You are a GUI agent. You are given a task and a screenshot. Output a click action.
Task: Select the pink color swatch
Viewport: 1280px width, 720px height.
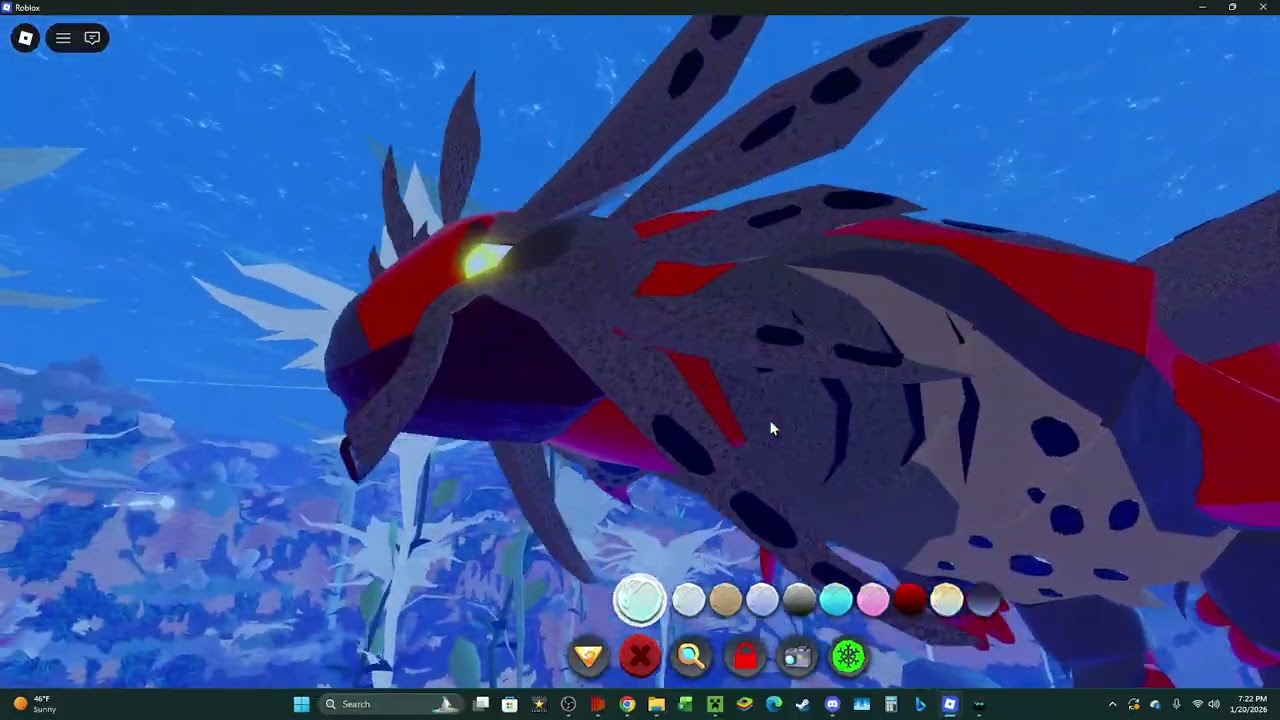(x=873, y=599)
